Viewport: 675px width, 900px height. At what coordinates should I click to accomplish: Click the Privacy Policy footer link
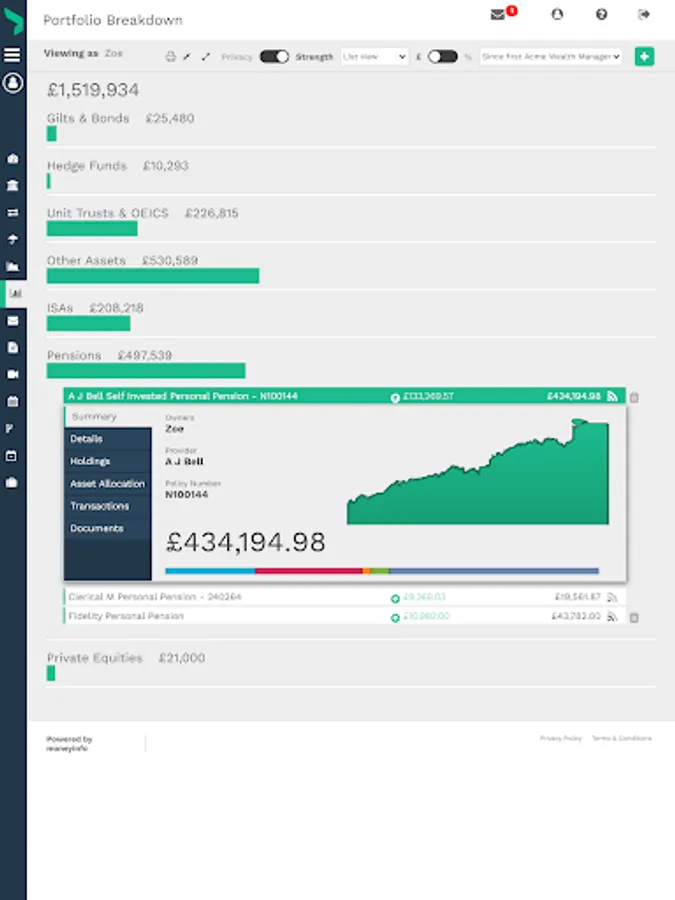[x=561, y=738]
